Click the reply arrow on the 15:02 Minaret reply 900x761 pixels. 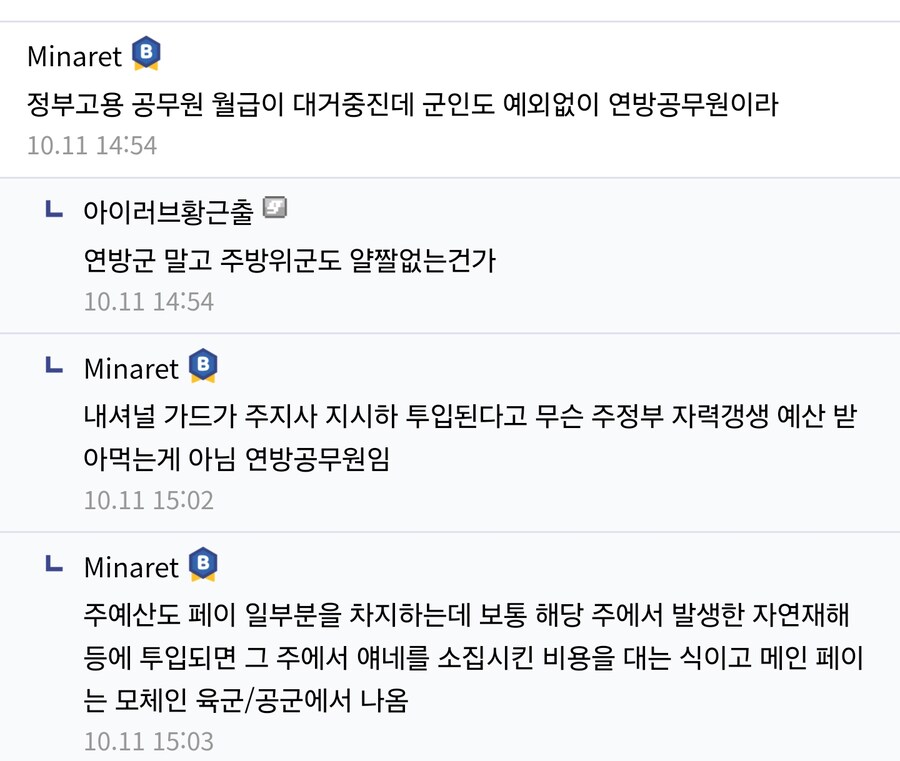click(x=54, y=367)
